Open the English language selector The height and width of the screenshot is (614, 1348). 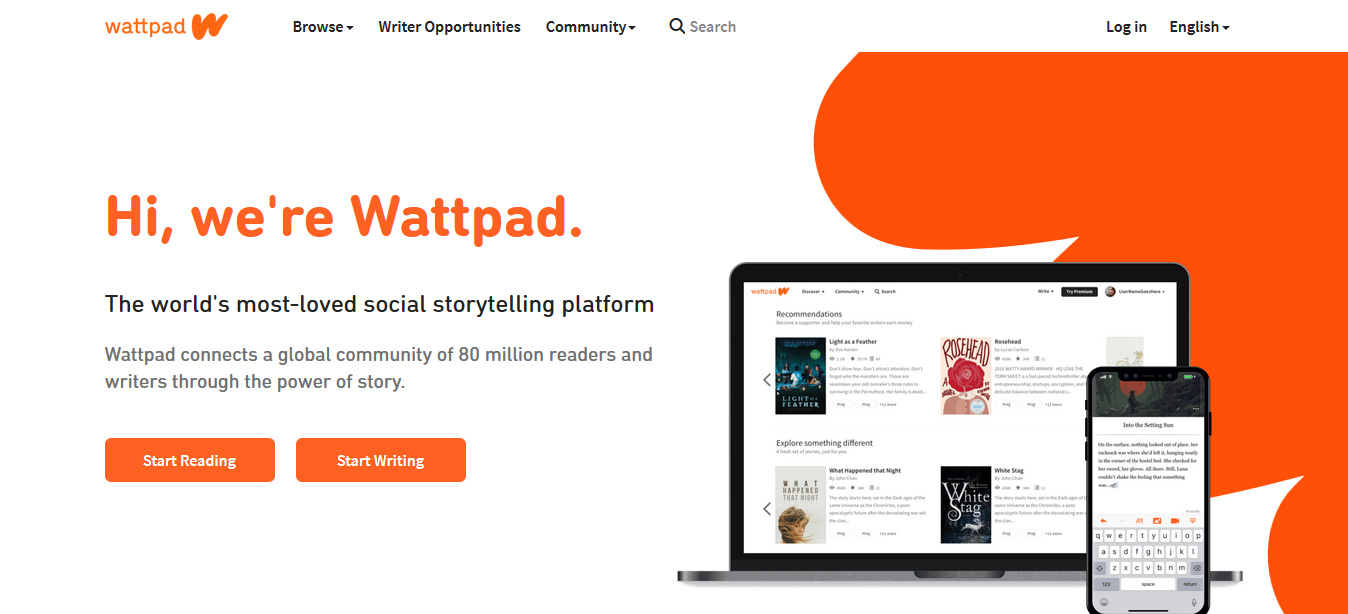tap(1200, 27)
